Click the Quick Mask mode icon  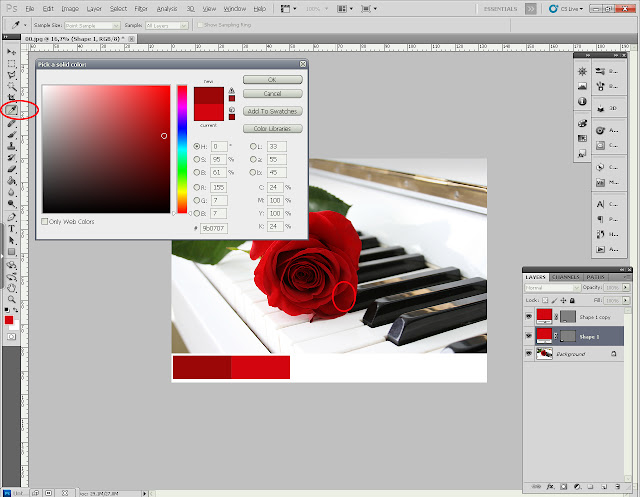point(11,337)
